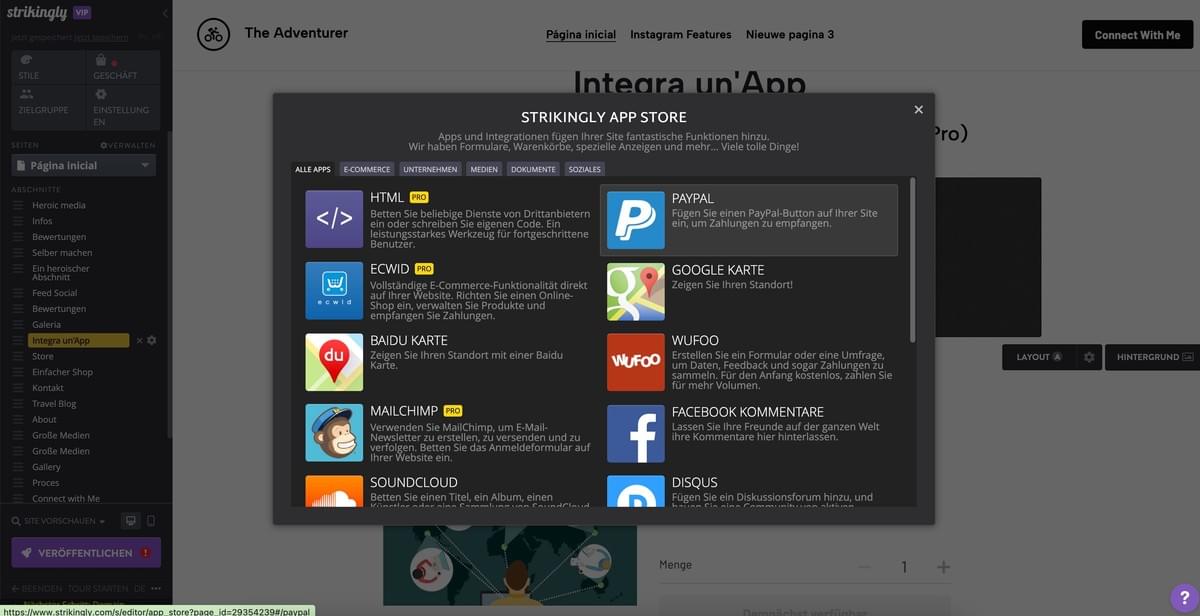This screenshot has width=1200, height=616.
Task: Filter apps by Medien tab
Action: coord(484,169)
